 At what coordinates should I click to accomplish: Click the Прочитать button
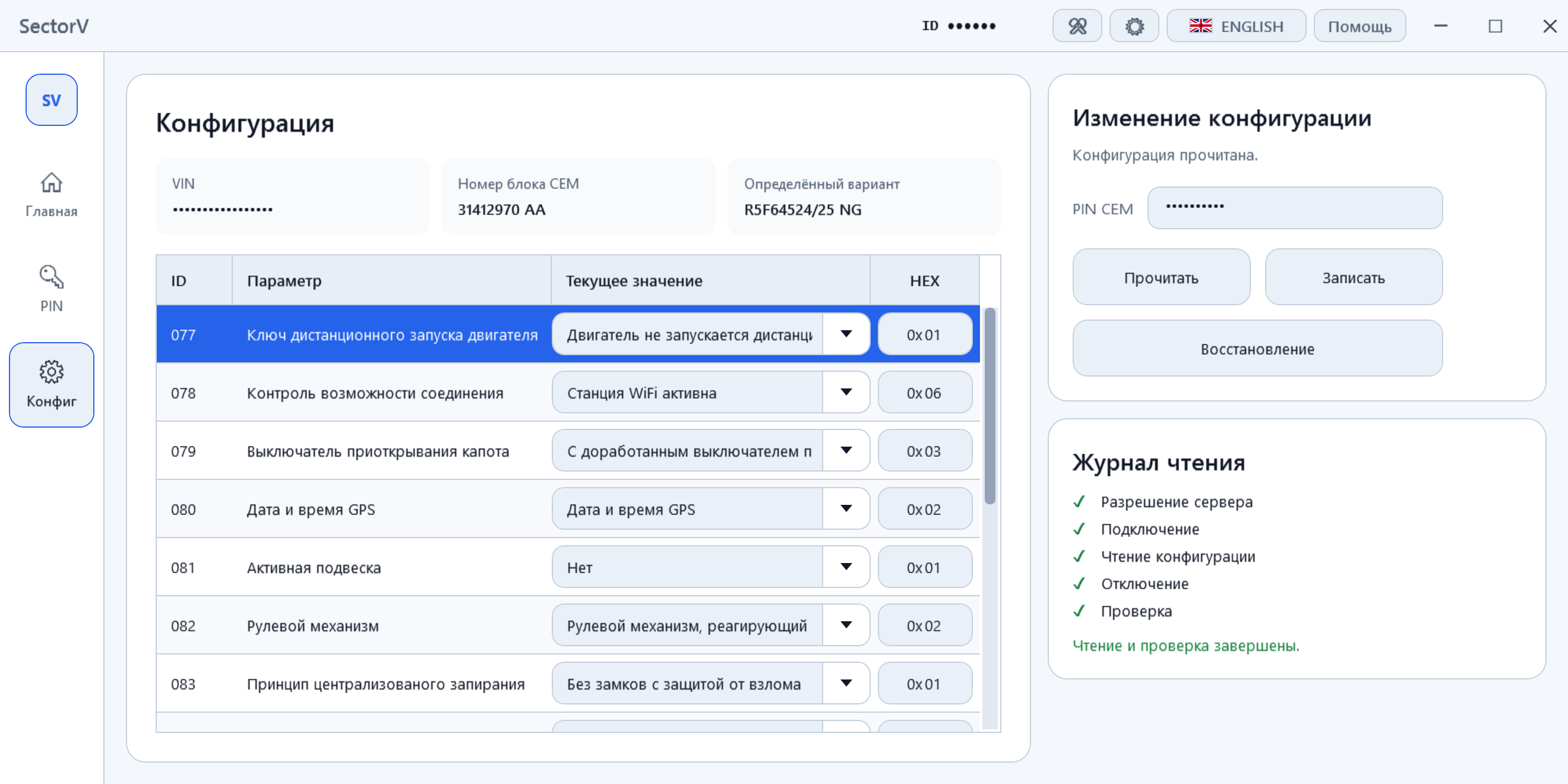[x=1161, y=277]
